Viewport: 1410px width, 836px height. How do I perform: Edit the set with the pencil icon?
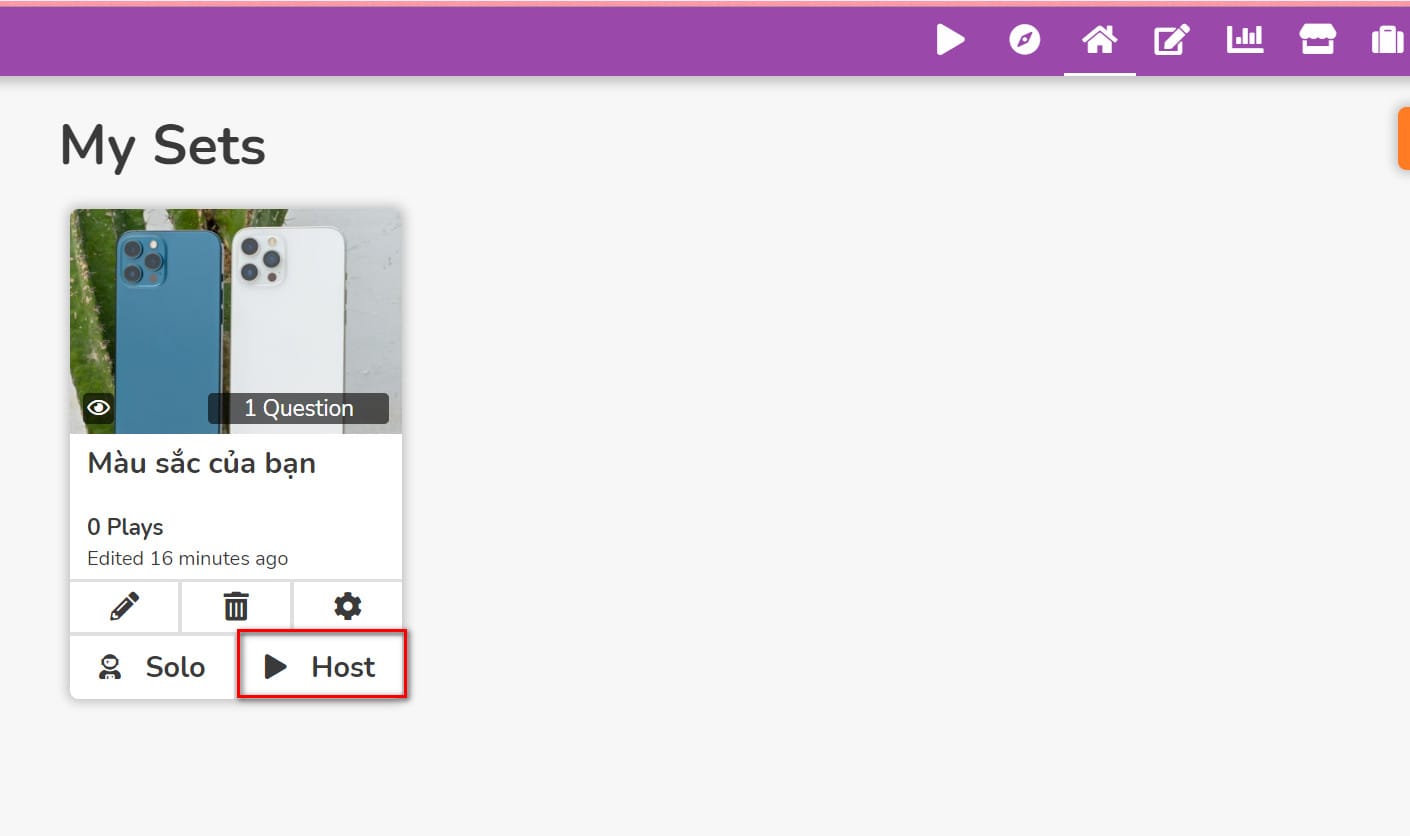[x=124, y=606]
